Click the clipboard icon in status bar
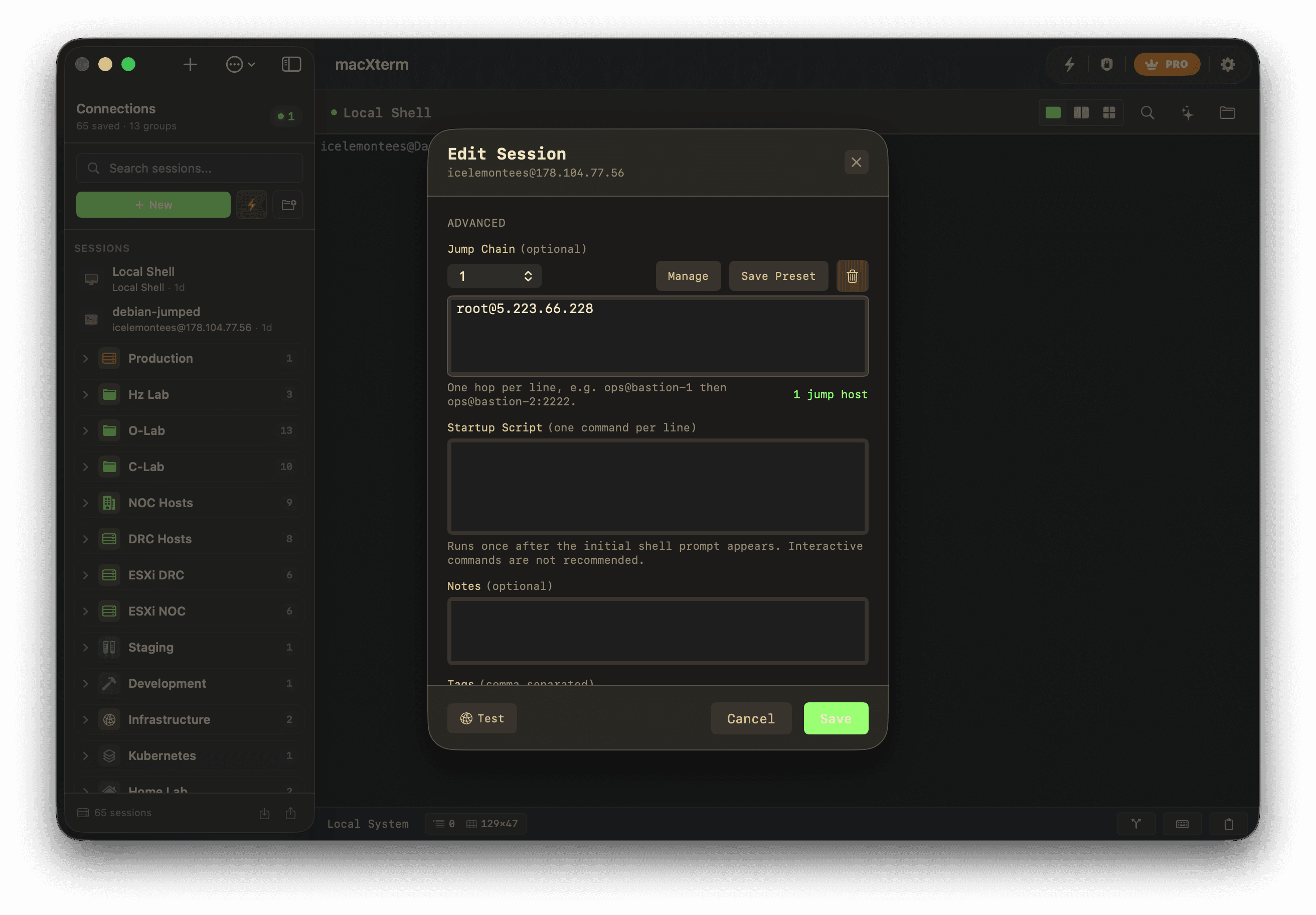Image resolution: width=1316 pixels, height=915 pixels. pos(1228,824)
